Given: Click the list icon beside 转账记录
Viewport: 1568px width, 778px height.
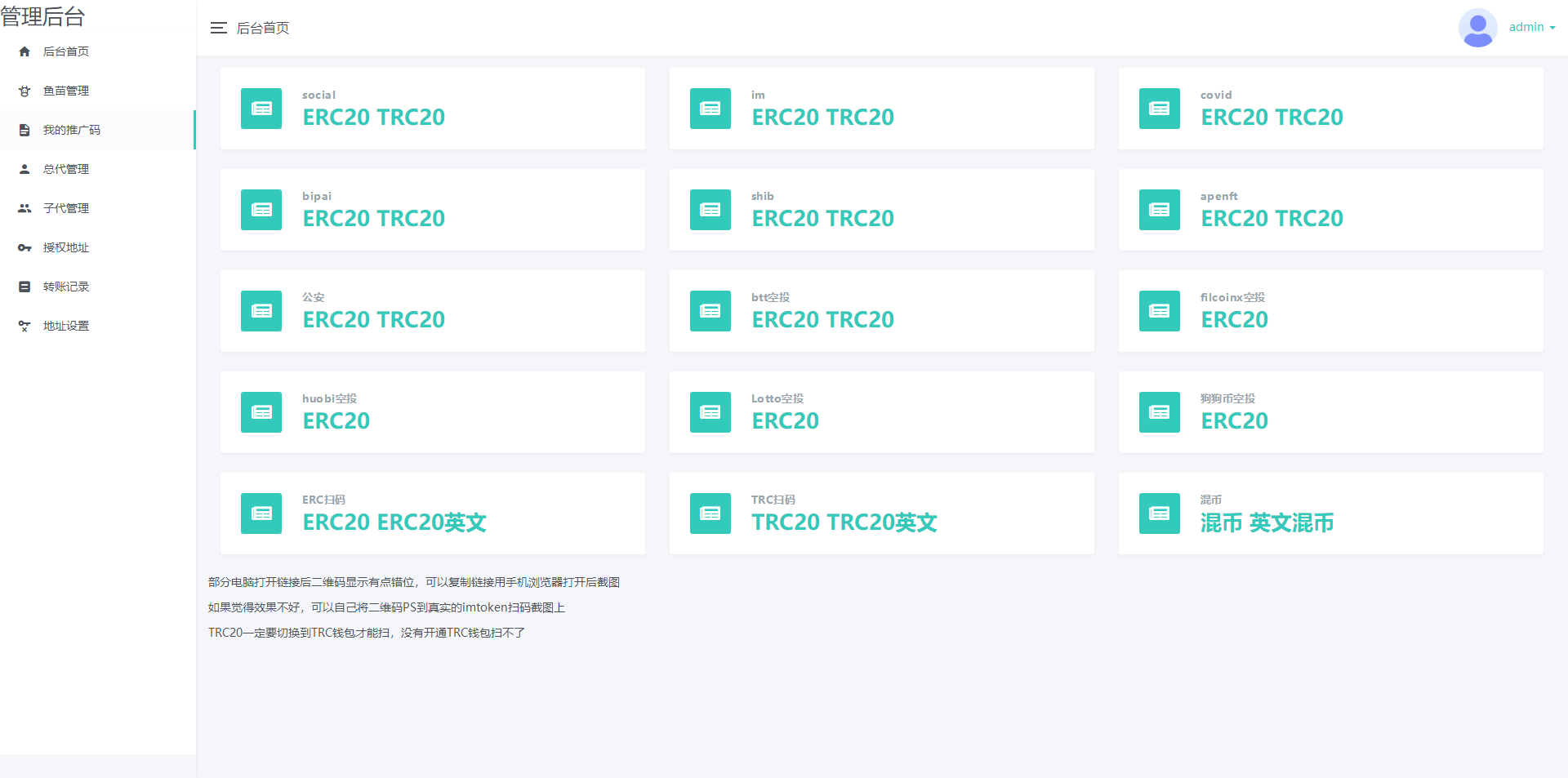Looking at the screenshot, I should pyautogui.click(x=24, y=287).
